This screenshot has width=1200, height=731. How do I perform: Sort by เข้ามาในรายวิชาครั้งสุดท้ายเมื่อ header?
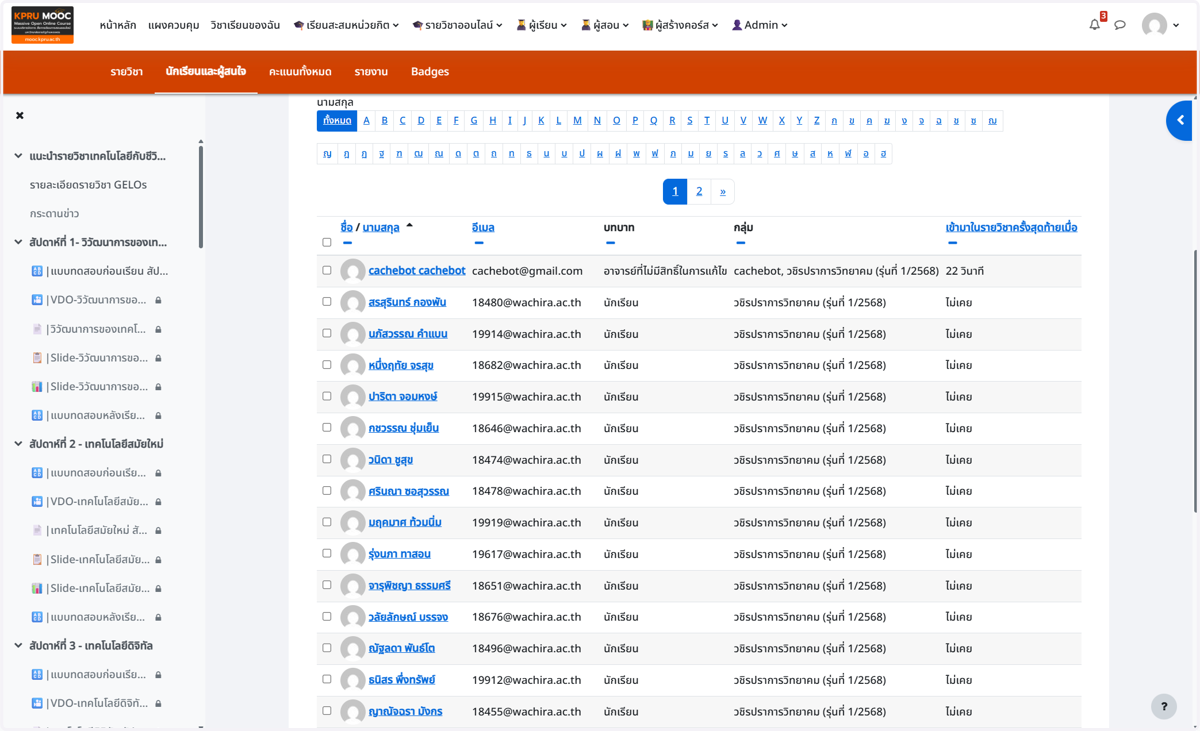[1011, 227]
